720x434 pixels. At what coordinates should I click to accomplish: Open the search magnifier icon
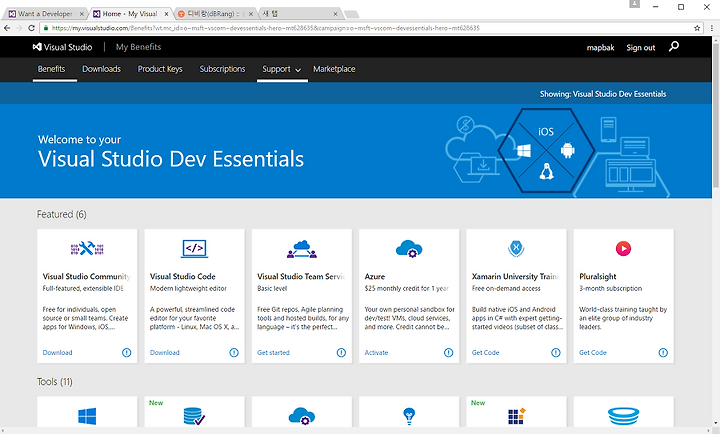point(674,46)
